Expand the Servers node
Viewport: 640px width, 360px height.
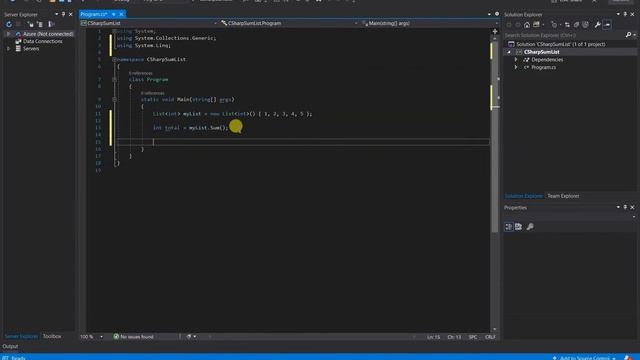tap(8, 49)
